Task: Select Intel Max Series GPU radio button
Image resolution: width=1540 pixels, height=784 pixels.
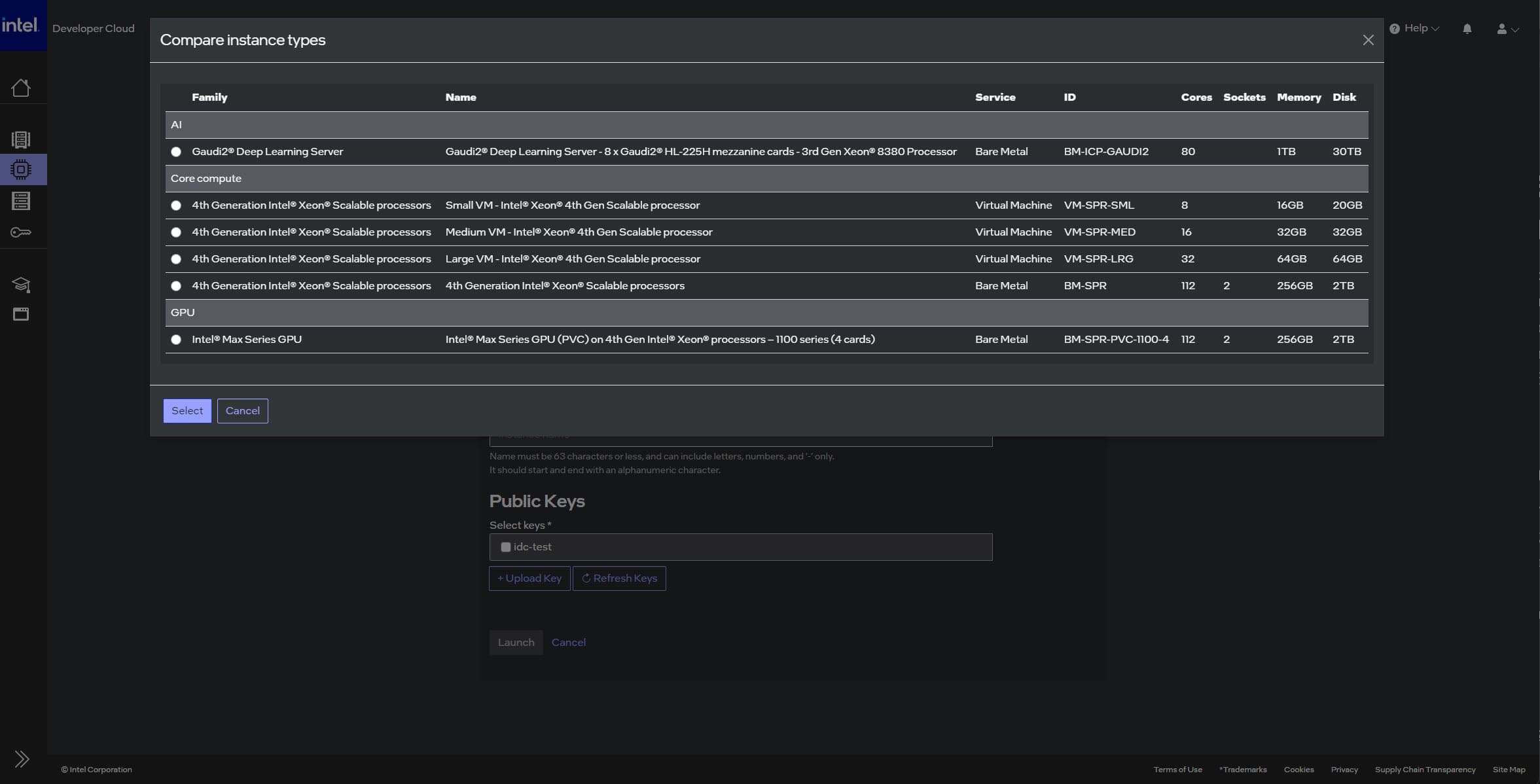Action: pyautogui.click(x=176, y=340)
